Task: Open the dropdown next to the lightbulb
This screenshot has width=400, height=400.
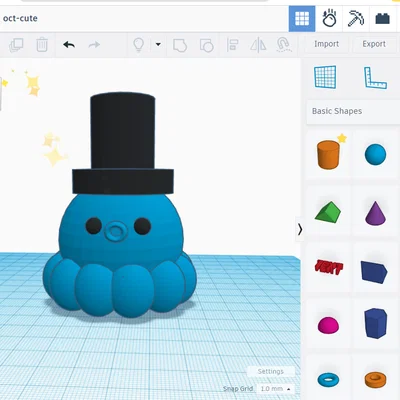Action: click(158, 44)
